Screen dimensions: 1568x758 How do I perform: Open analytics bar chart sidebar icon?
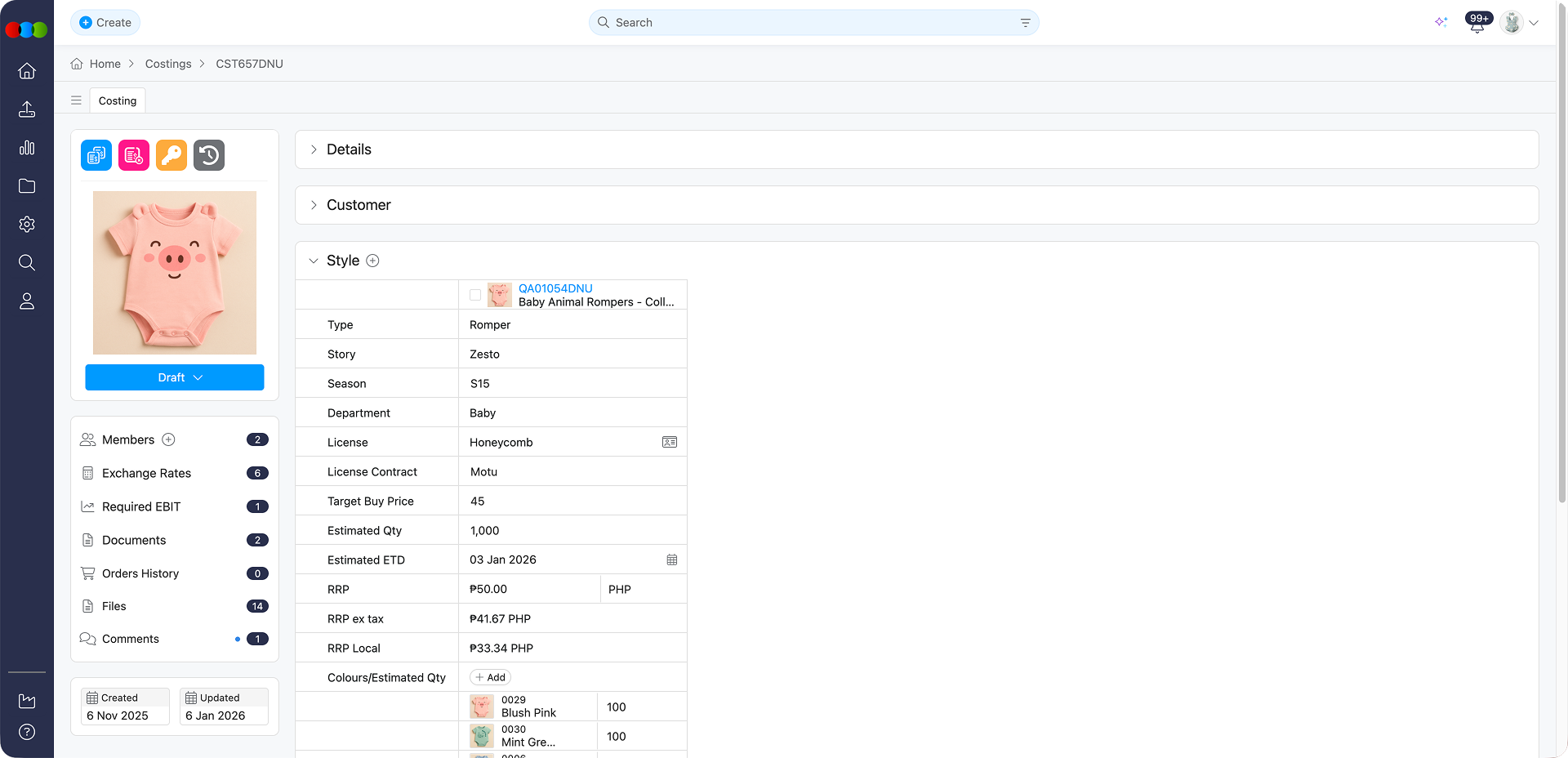click(27, 148)
